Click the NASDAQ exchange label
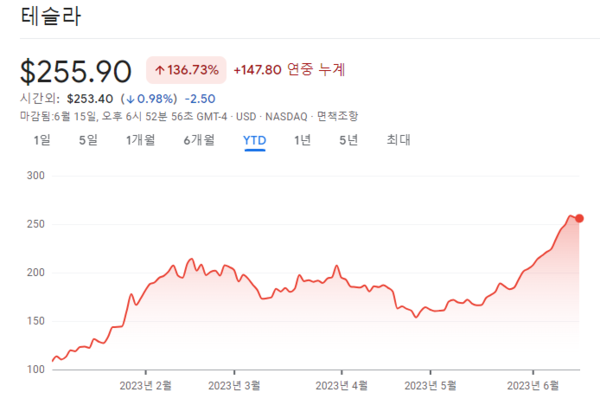The height and width of the screenshot is (405, 600). [286, 116]
